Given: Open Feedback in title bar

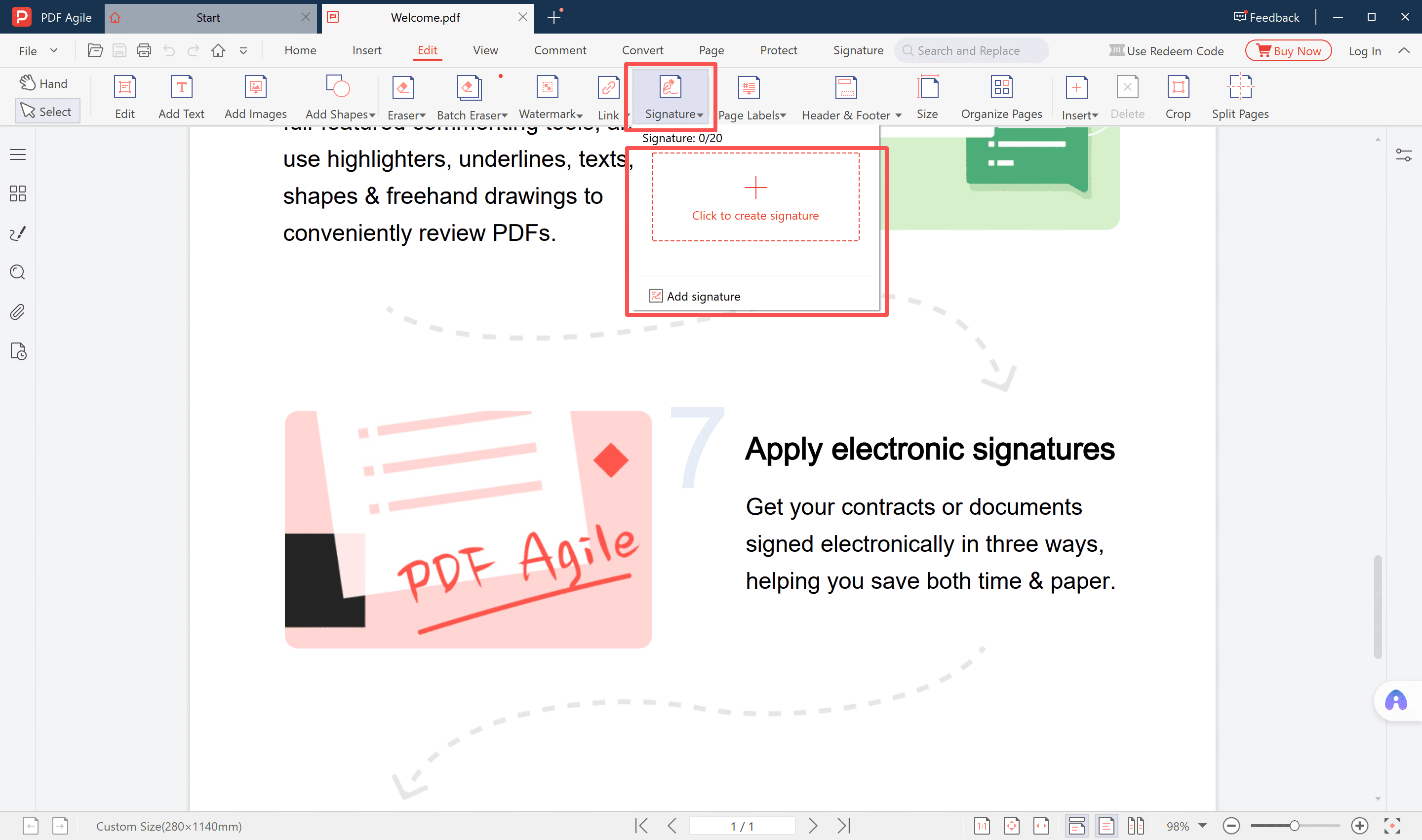Looking at the screenshot, I should coord(1266,18).
